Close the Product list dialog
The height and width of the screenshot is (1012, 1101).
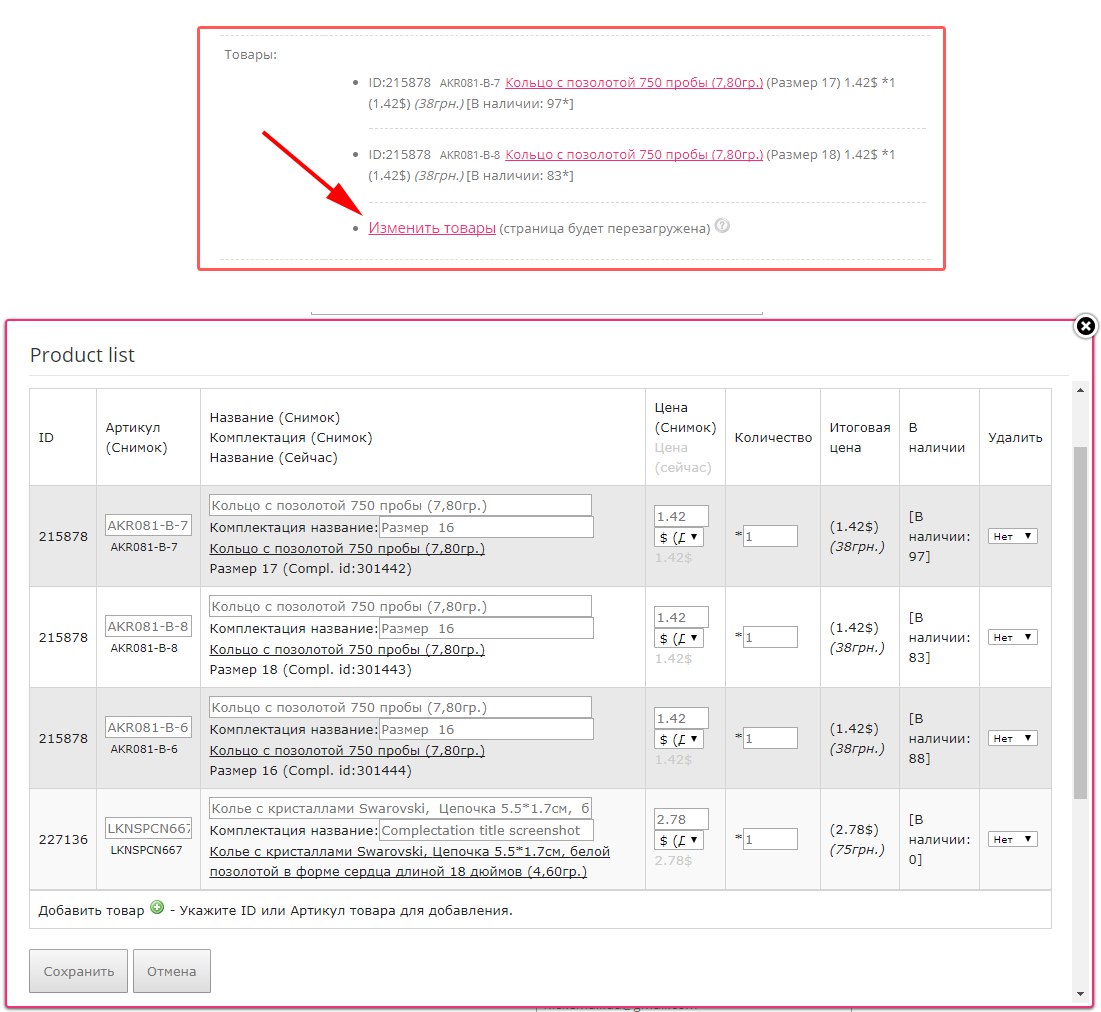(1085, 326)
